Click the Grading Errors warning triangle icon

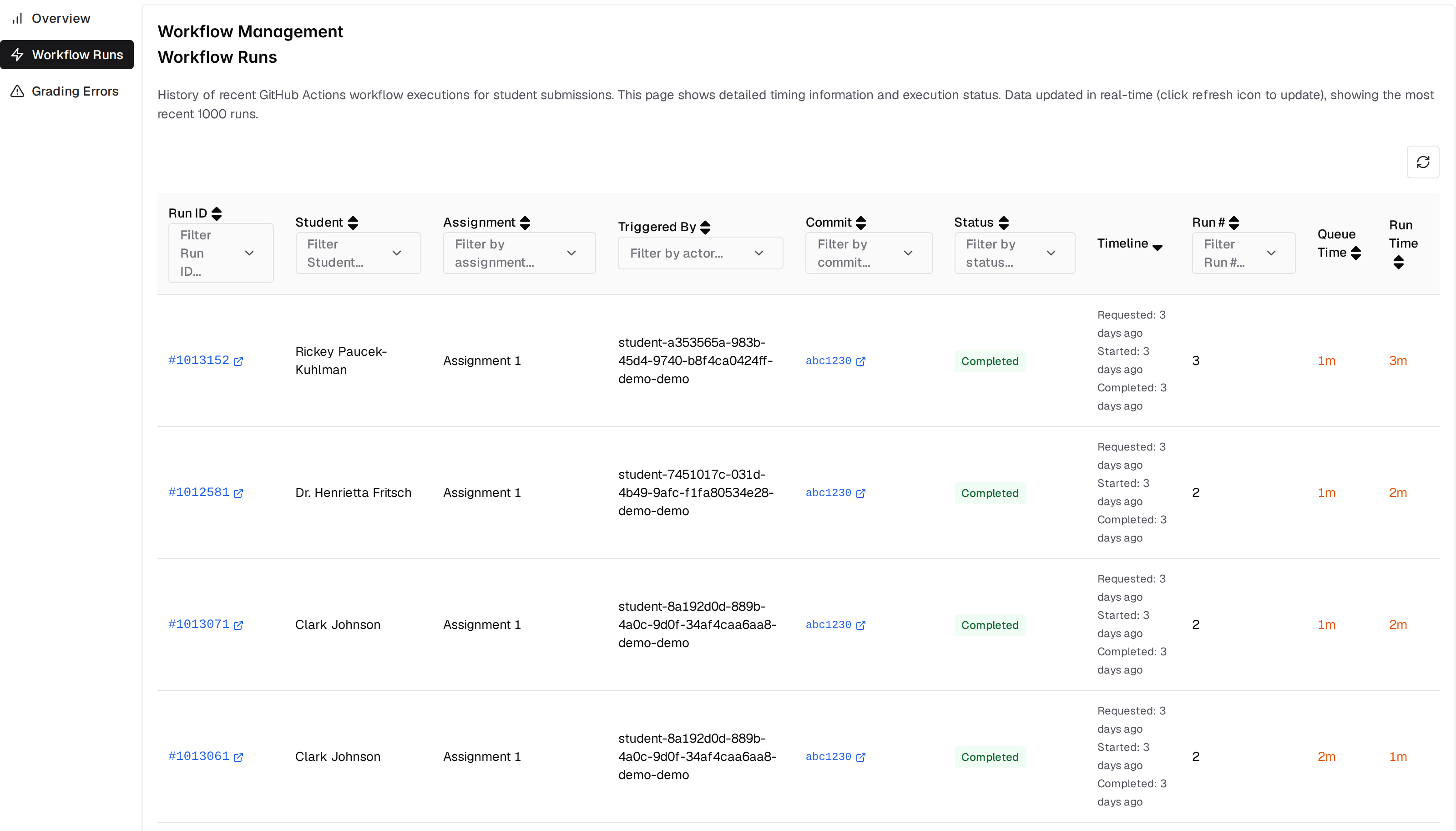pos(18,91)
